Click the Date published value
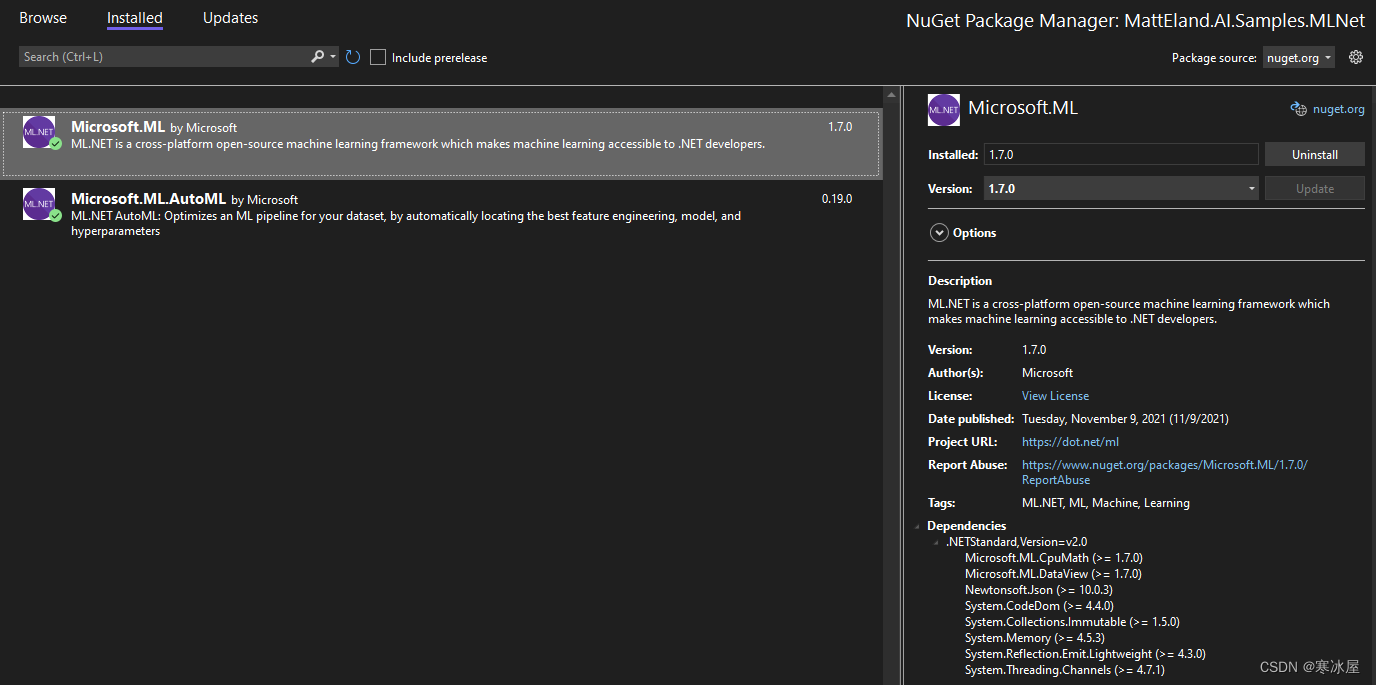This screenshot has width=1376, height=685. coord(1125,419)
